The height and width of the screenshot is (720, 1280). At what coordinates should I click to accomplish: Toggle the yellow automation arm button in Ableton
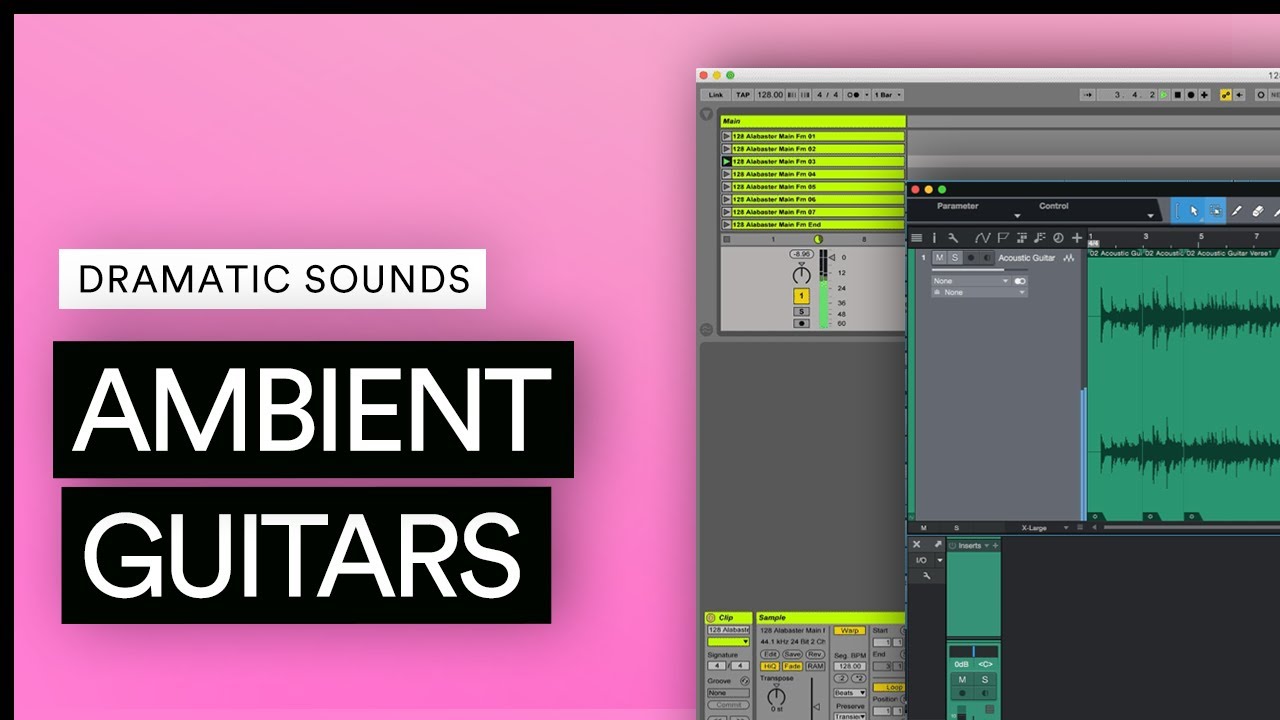pos(1226,95)
